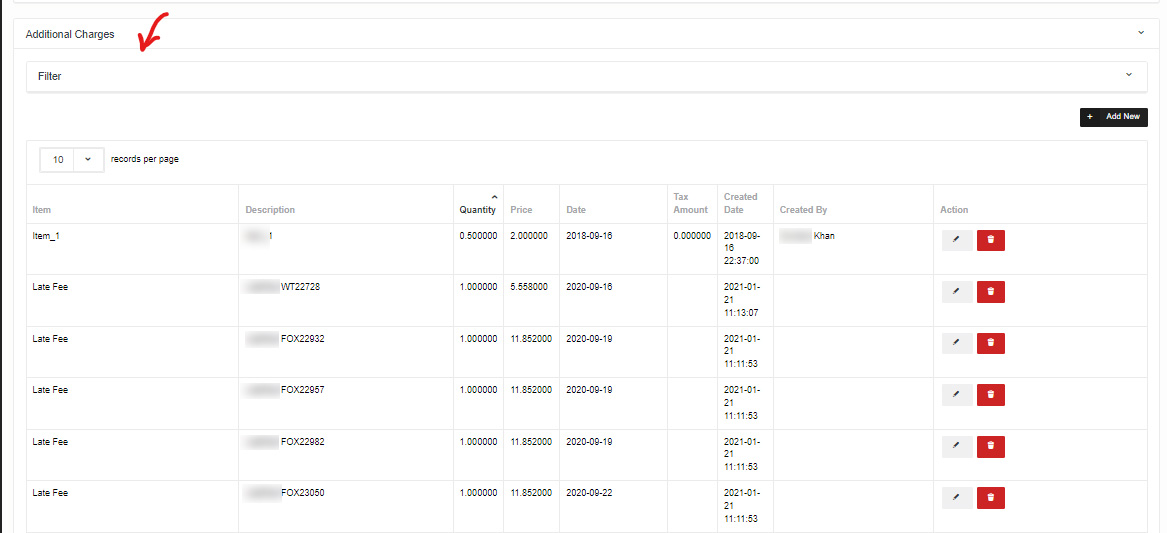1167x533 pixels.
Task: Delete the Late Fee FOX22957 row
Action: point(990,395)
